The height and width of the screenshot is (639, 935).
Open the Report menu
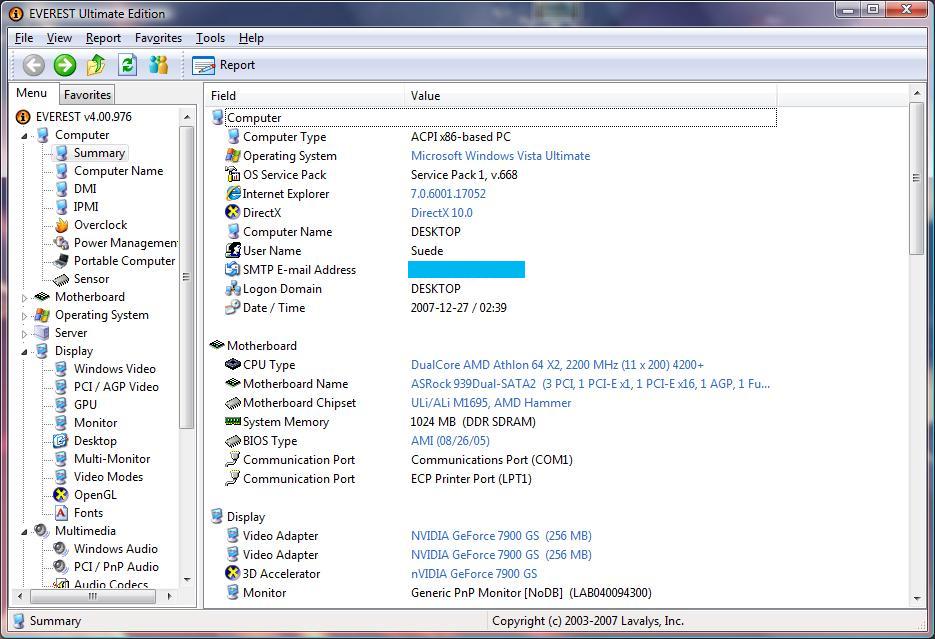click(x=103, y=38)
